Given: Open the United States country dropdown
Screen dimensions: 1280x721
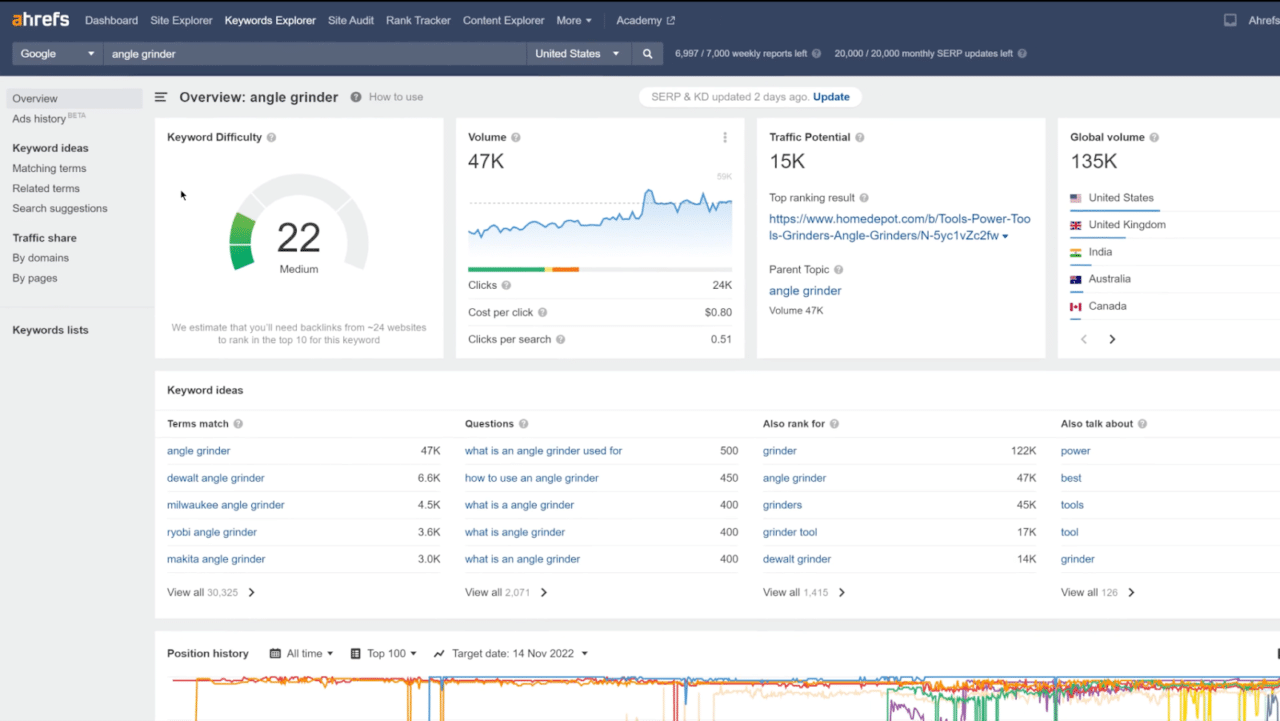Looking at the screenshot, I should tap(577, 54).
